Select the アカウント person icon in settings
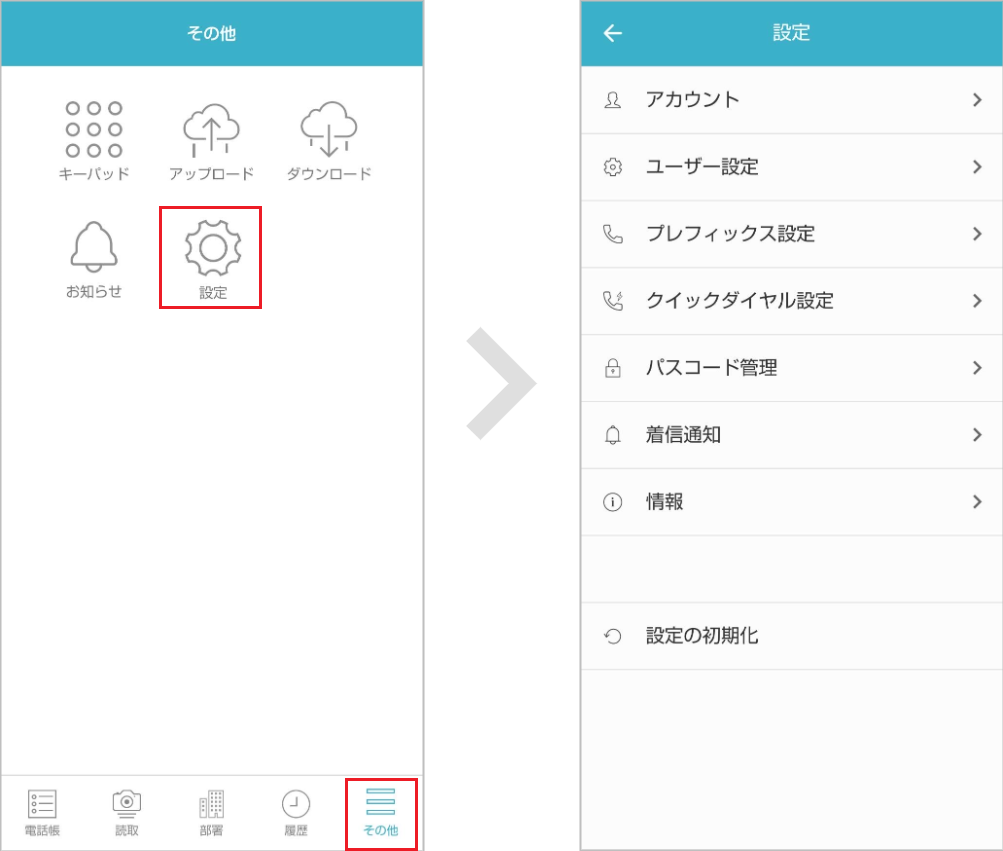The width and height of the screenshot is (1003, 851). [613, 99]
